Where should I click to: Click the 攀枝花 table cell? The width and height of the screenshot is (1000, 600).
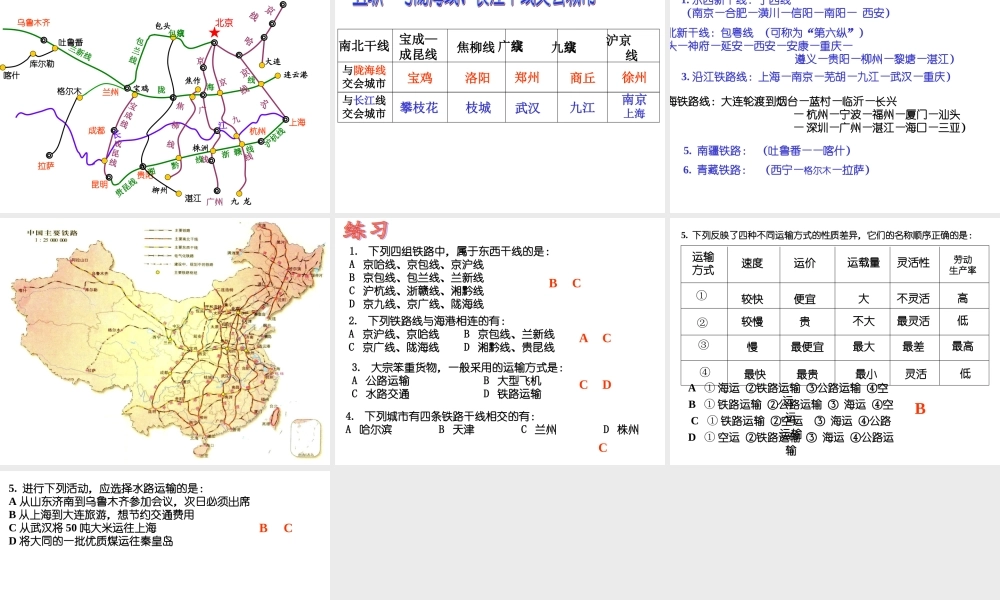419,108
